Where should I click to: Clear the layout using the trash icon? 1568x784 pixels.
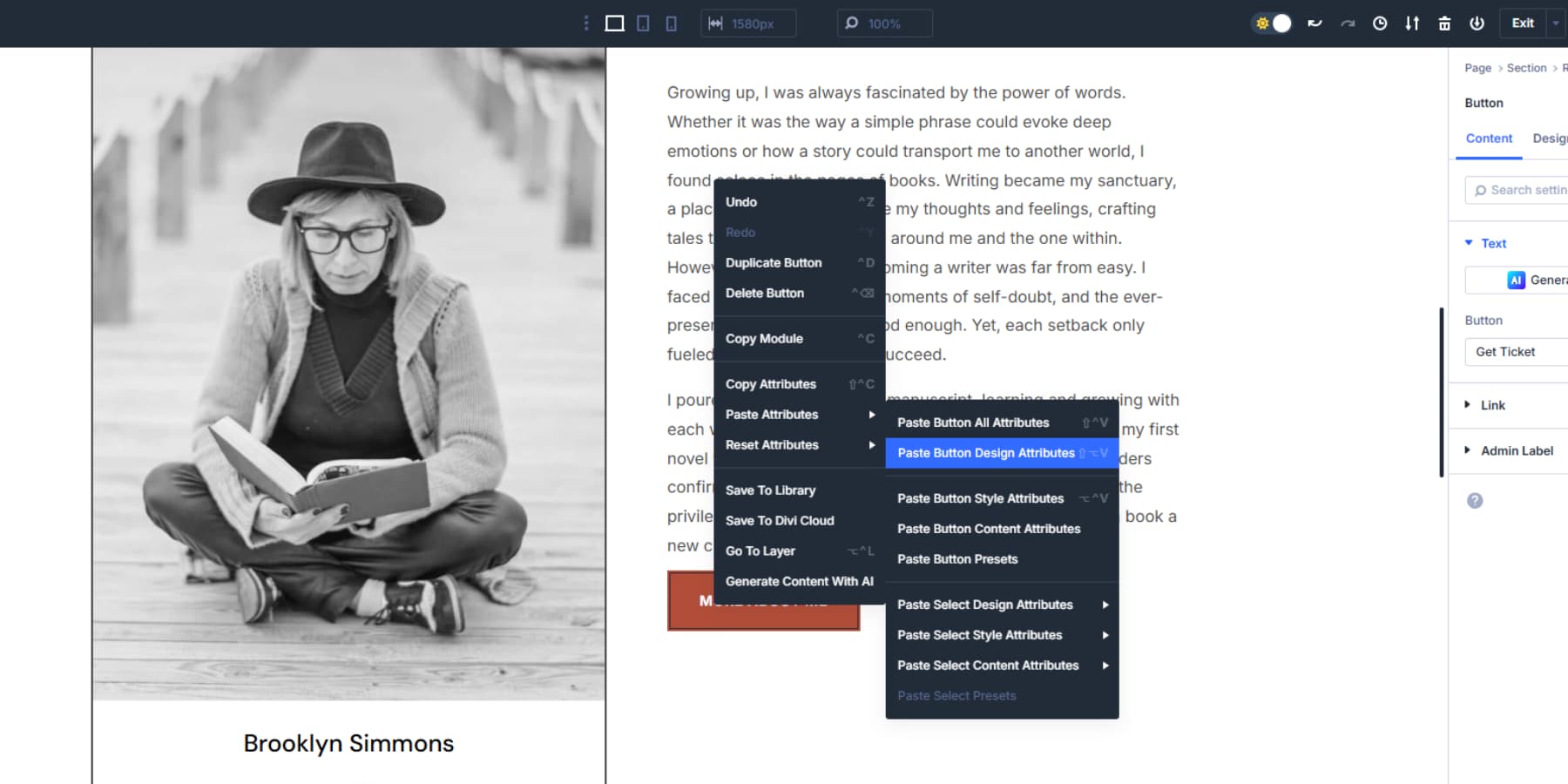(1443, 24)
